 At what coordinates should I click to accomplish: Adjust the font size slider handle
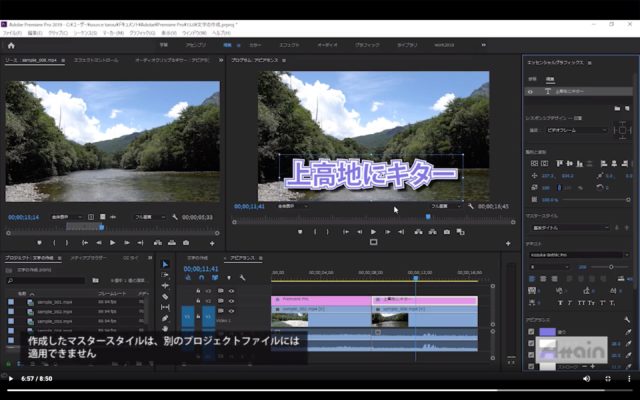coord(611,267)
